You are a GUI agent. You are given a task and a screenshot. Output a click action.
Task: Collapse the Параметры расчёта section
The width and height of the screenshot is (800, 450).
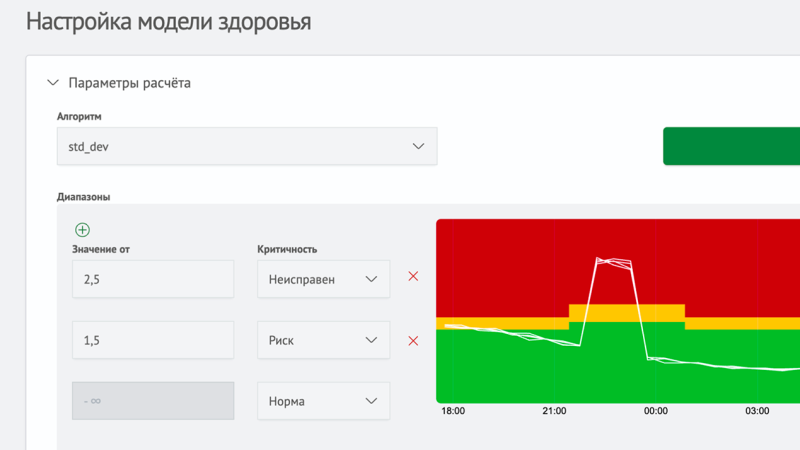[x=53, y=83]
